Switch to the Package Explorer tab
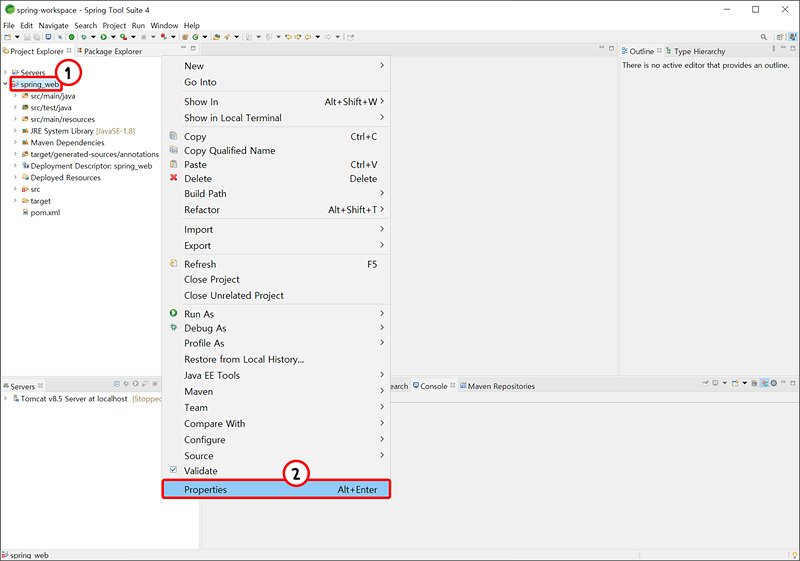The height and width of the screenshot is (561, 800). click(109, 51)
